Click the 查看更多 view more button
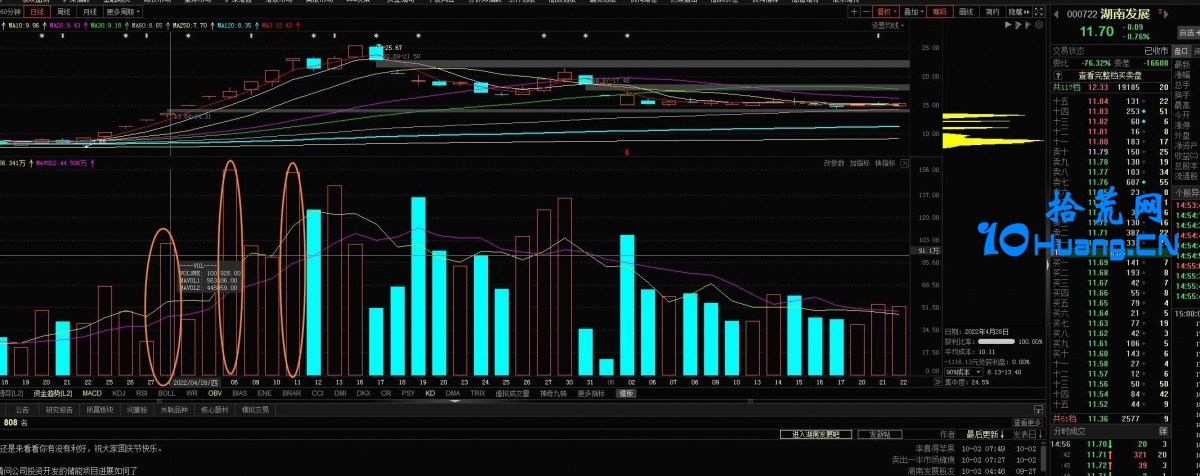This screenshot has height=476, width=1200. 1028,423
